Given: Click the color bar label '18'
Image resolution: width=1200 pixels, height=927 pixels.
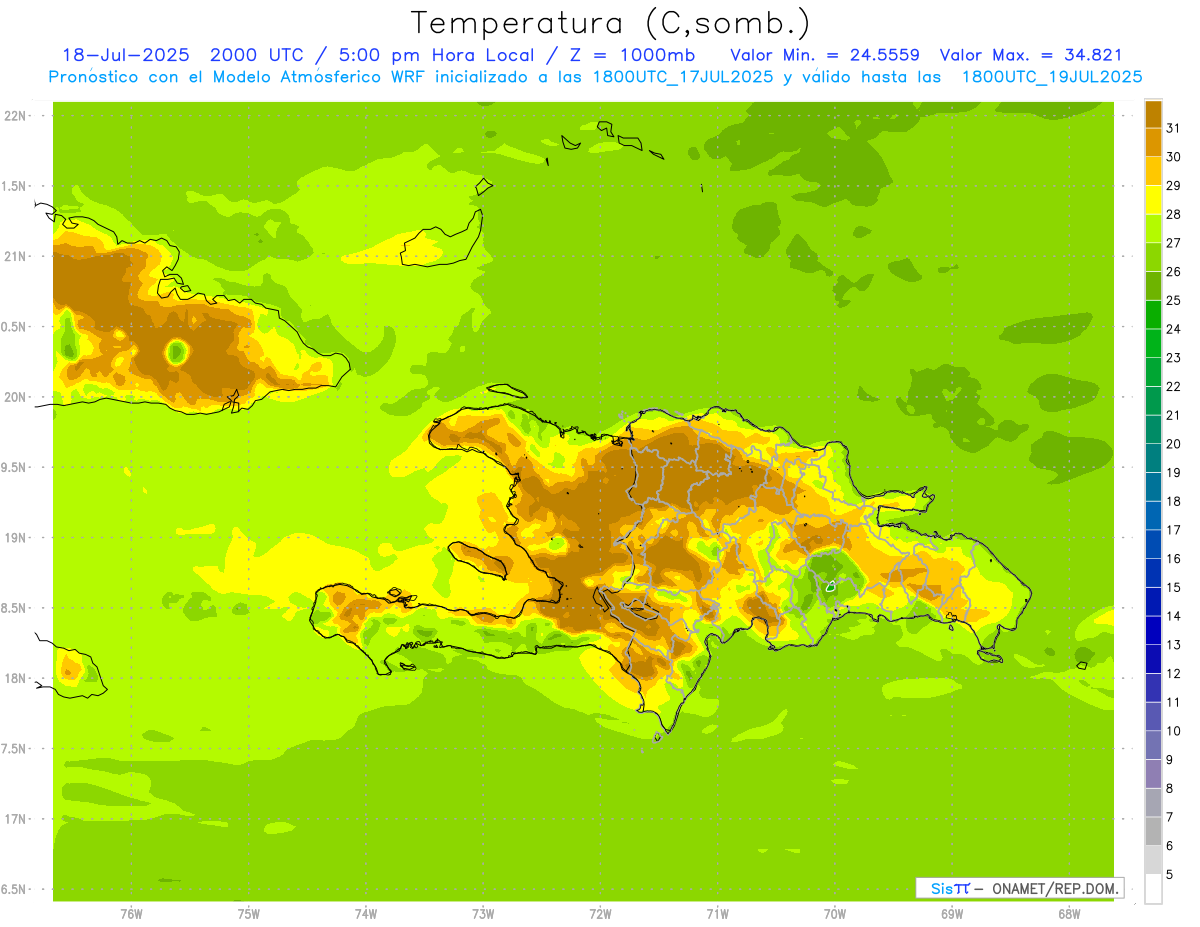Looking at the screenshot, I should pyautogui.click(x=1174, y=501).
